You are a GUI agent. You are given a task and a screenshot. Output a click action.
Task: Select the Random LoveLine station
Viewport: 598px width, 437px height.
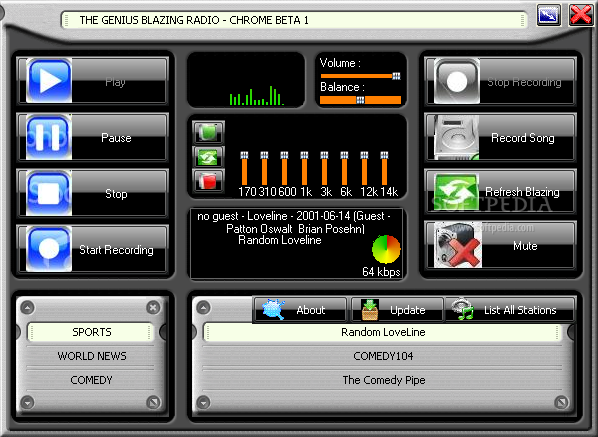point(383,332)
